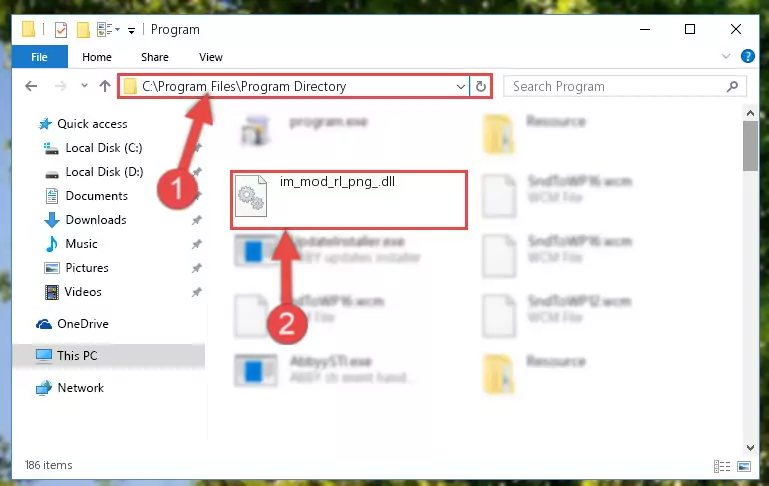769x486 pixels.
Task: Unpin Pictures using its pin icon
Action: 197,268
